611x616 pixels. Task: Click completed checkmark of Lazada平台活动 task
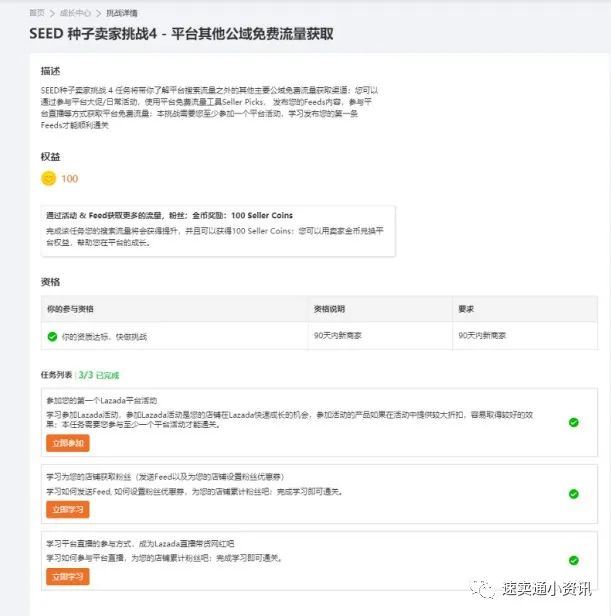(574, 422)
